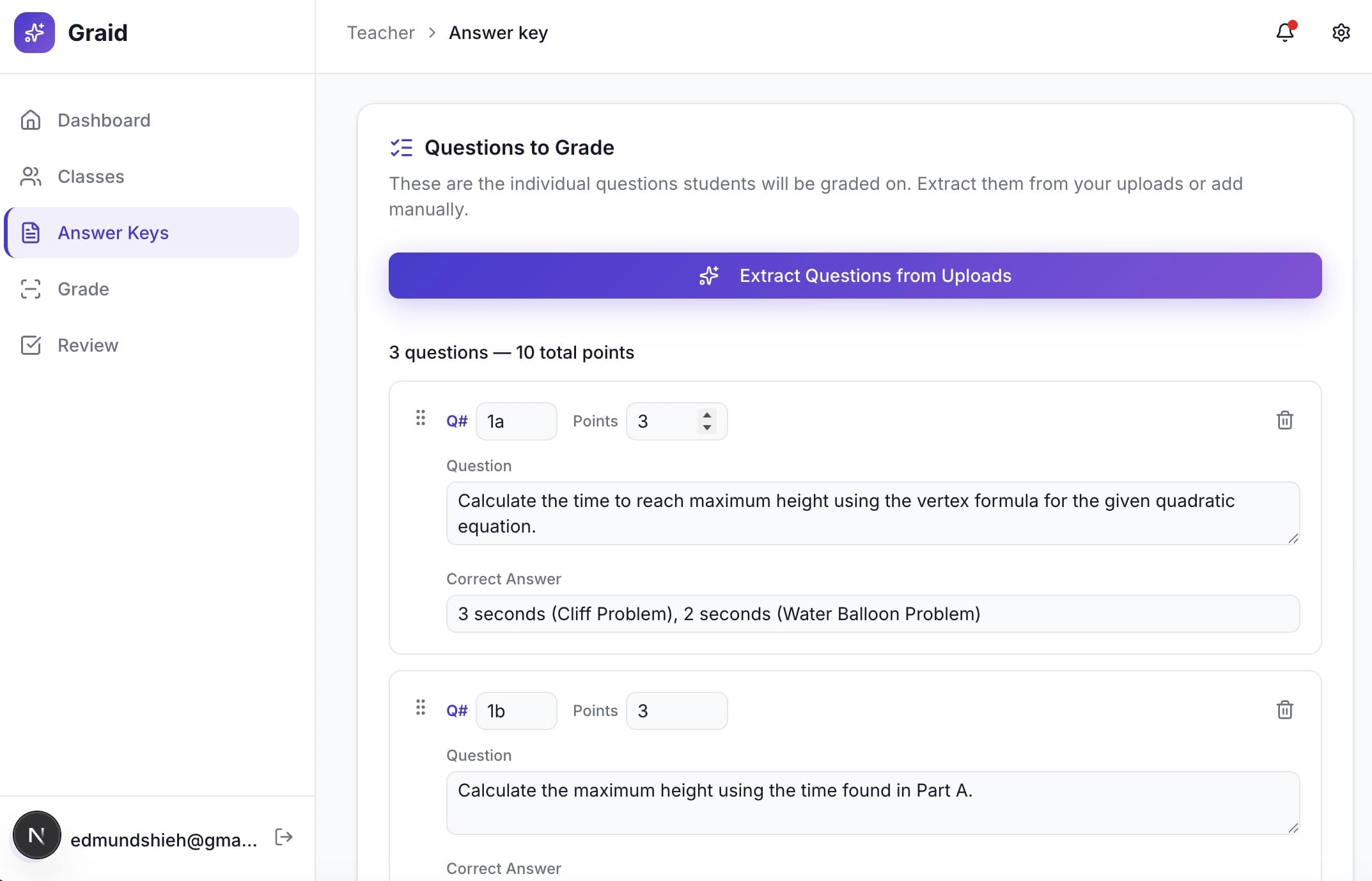
Task: Select the Review checkmark icon
Action: 31,345
